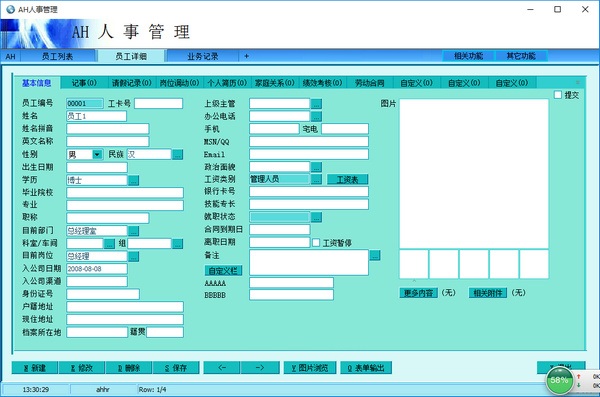The width and height of the screenshot is (600, 397).
Task: Open 其它功能 menu
Action: 521,56
